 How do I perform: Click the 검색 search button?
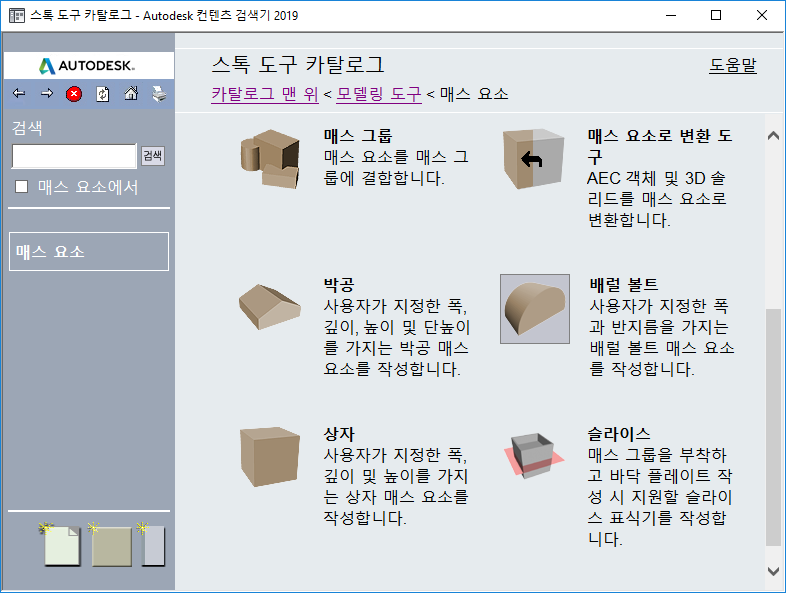(x=152, y=156)
